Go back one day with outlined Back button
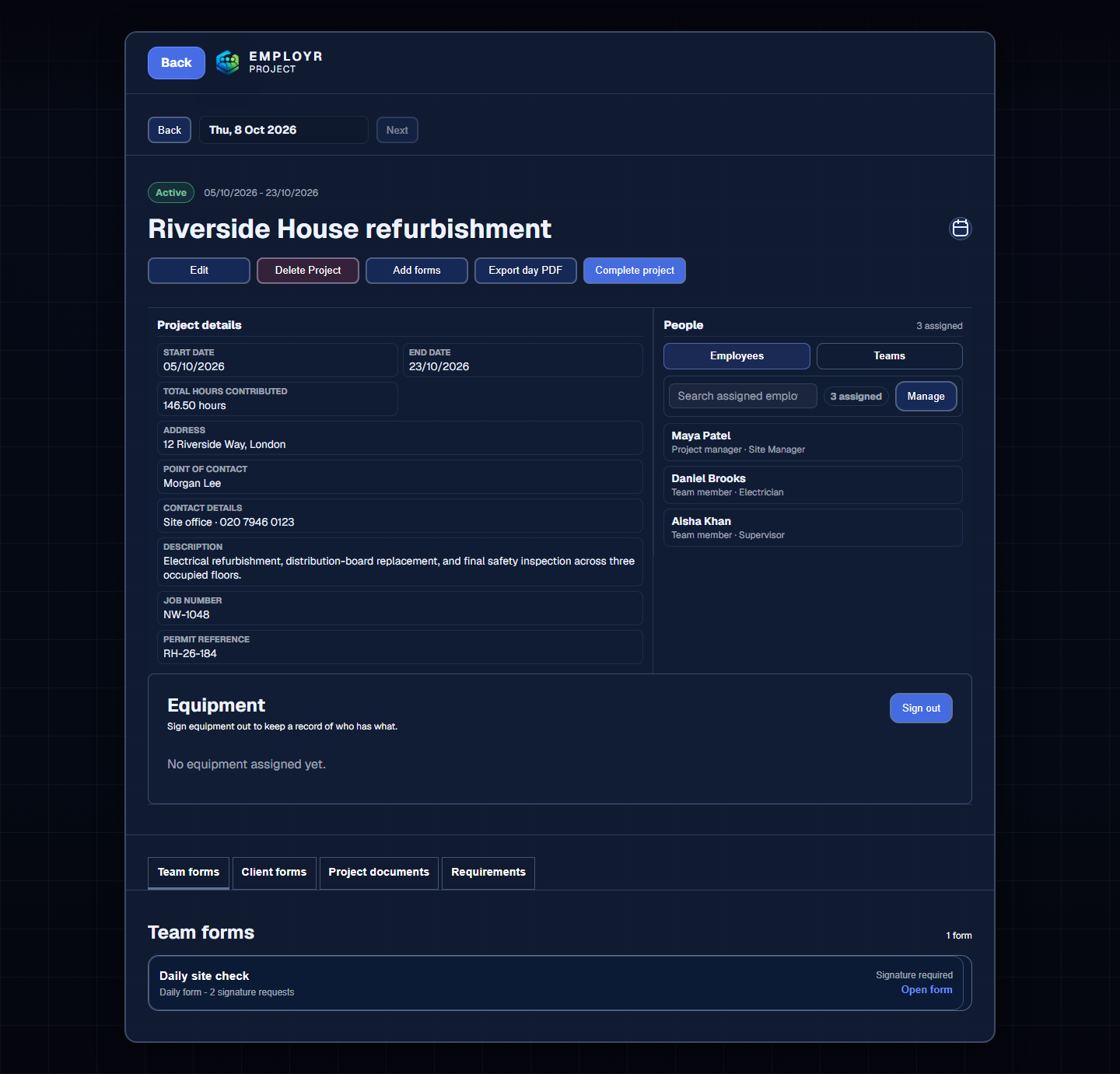The width and height of the screenshot is (1120, 1074). (x=170, y=130)
